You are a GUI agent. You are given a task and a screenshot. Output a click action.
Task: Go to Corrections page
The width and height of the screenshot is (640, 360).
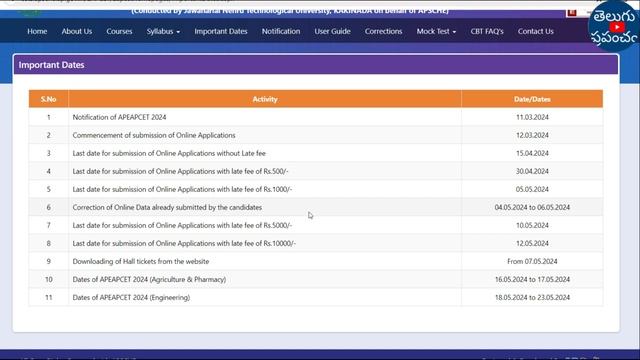(383, 31)
